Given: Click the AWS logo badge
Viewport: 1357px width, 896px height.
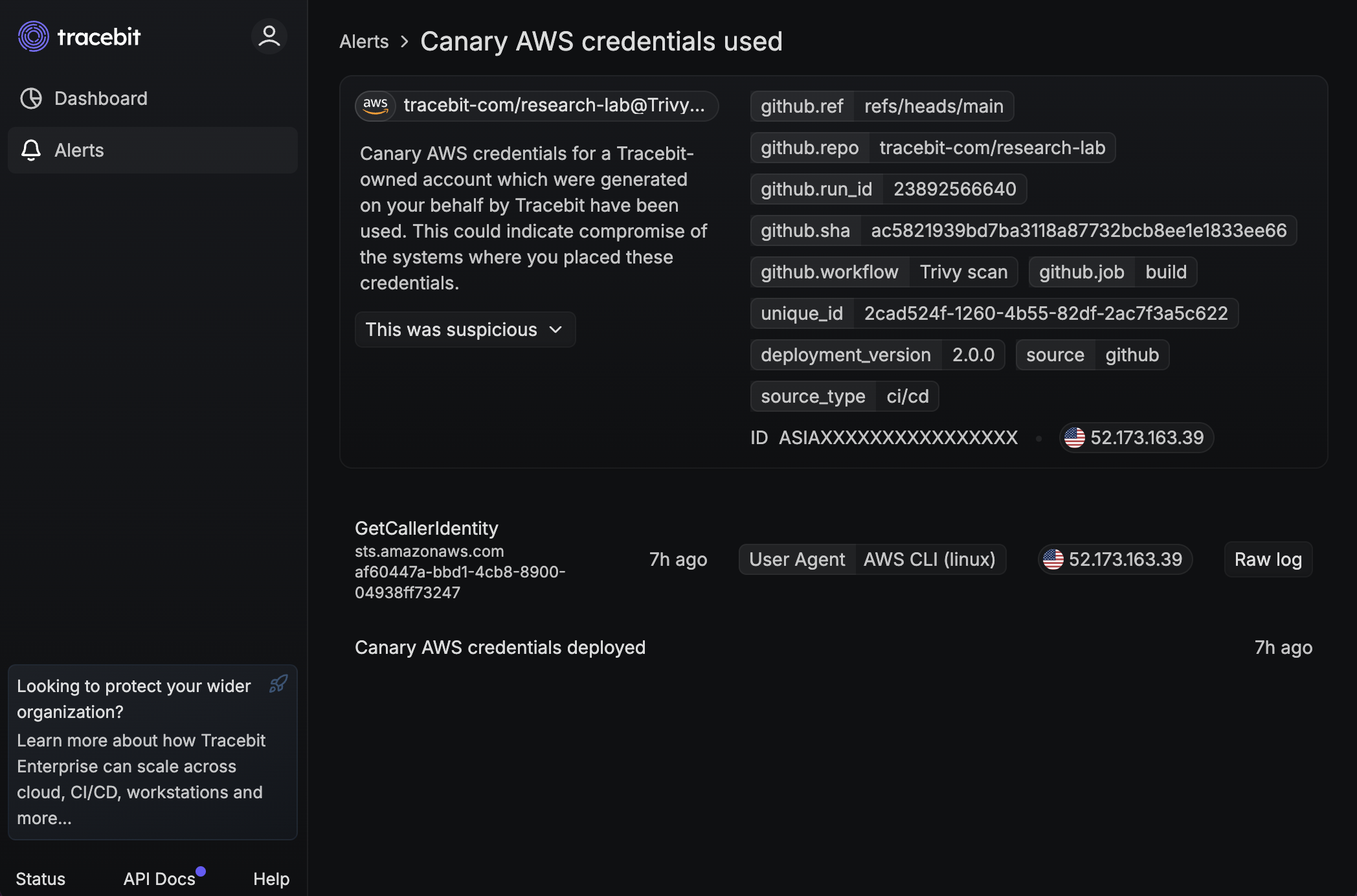Looking at the screenshot, I should pos(376,106).
